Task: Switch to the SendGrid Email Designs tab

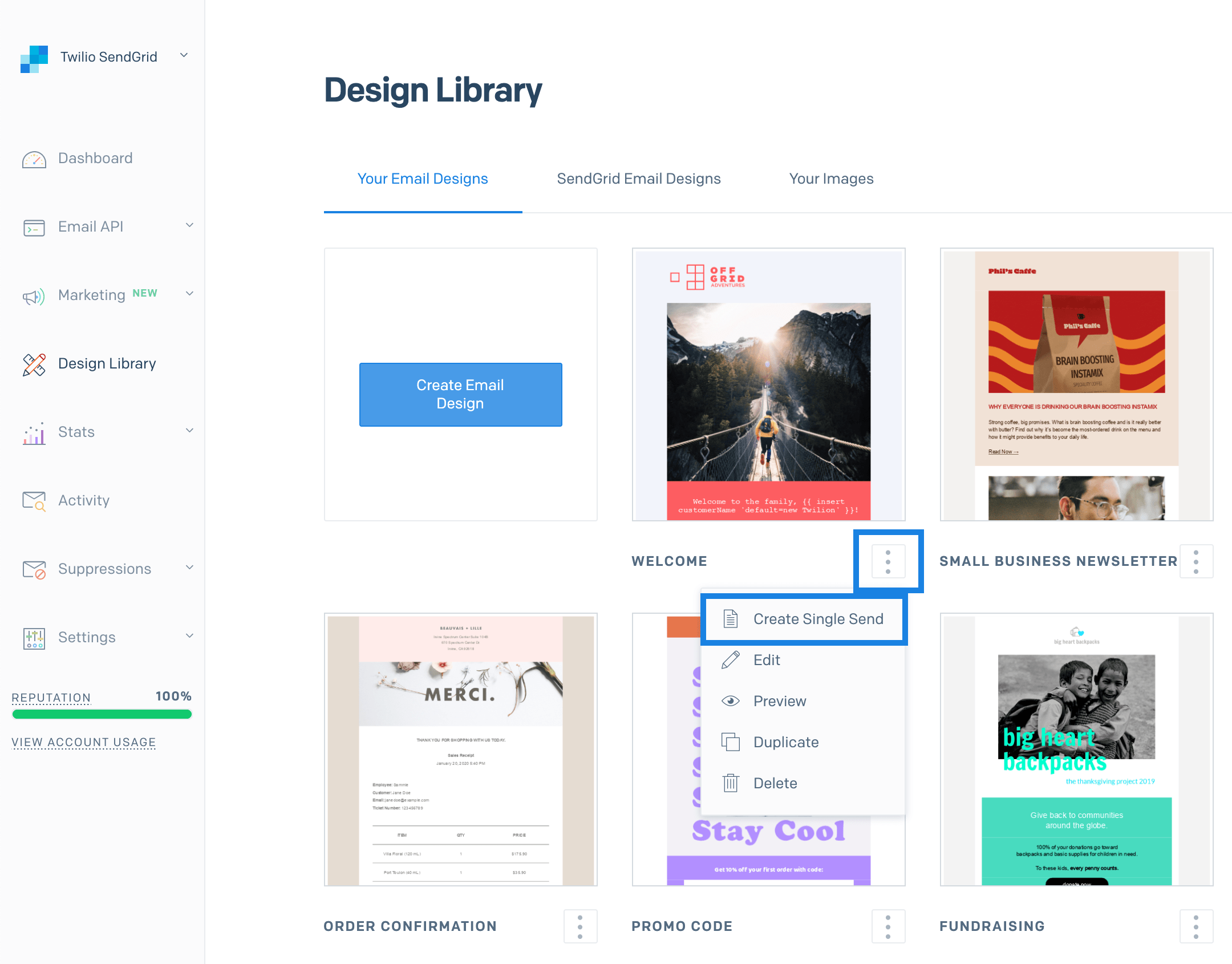Action: click(x=638, y=179)
